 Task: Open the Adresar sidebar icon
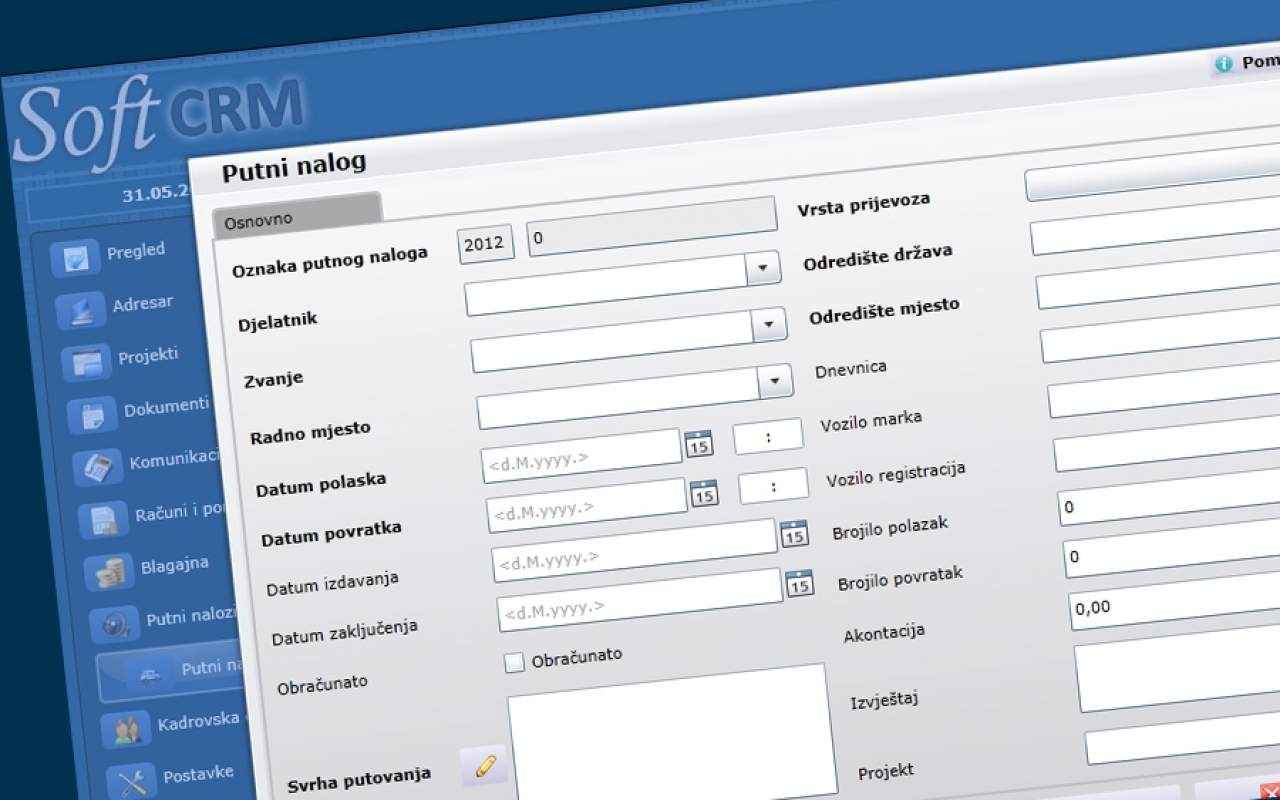[80, 311]
